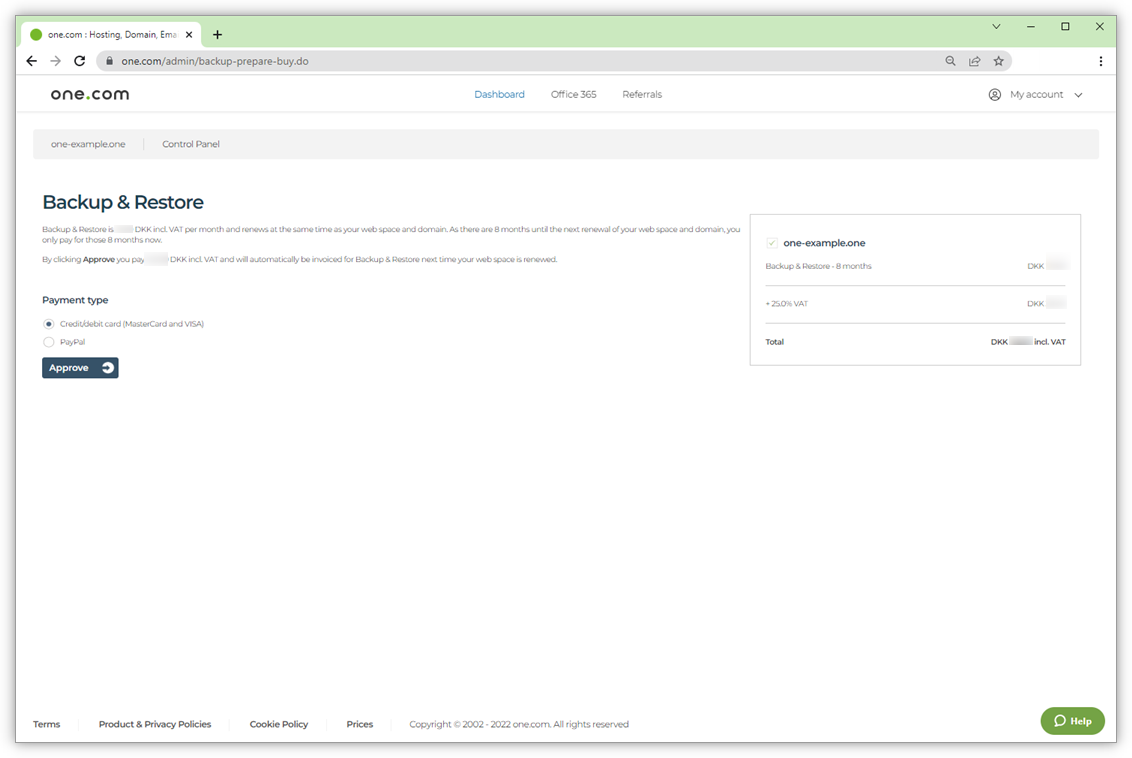The height and width of the screenshot is (758, 1132).
Task: Bookmark this page with star icon
Action: pos(998,61)
